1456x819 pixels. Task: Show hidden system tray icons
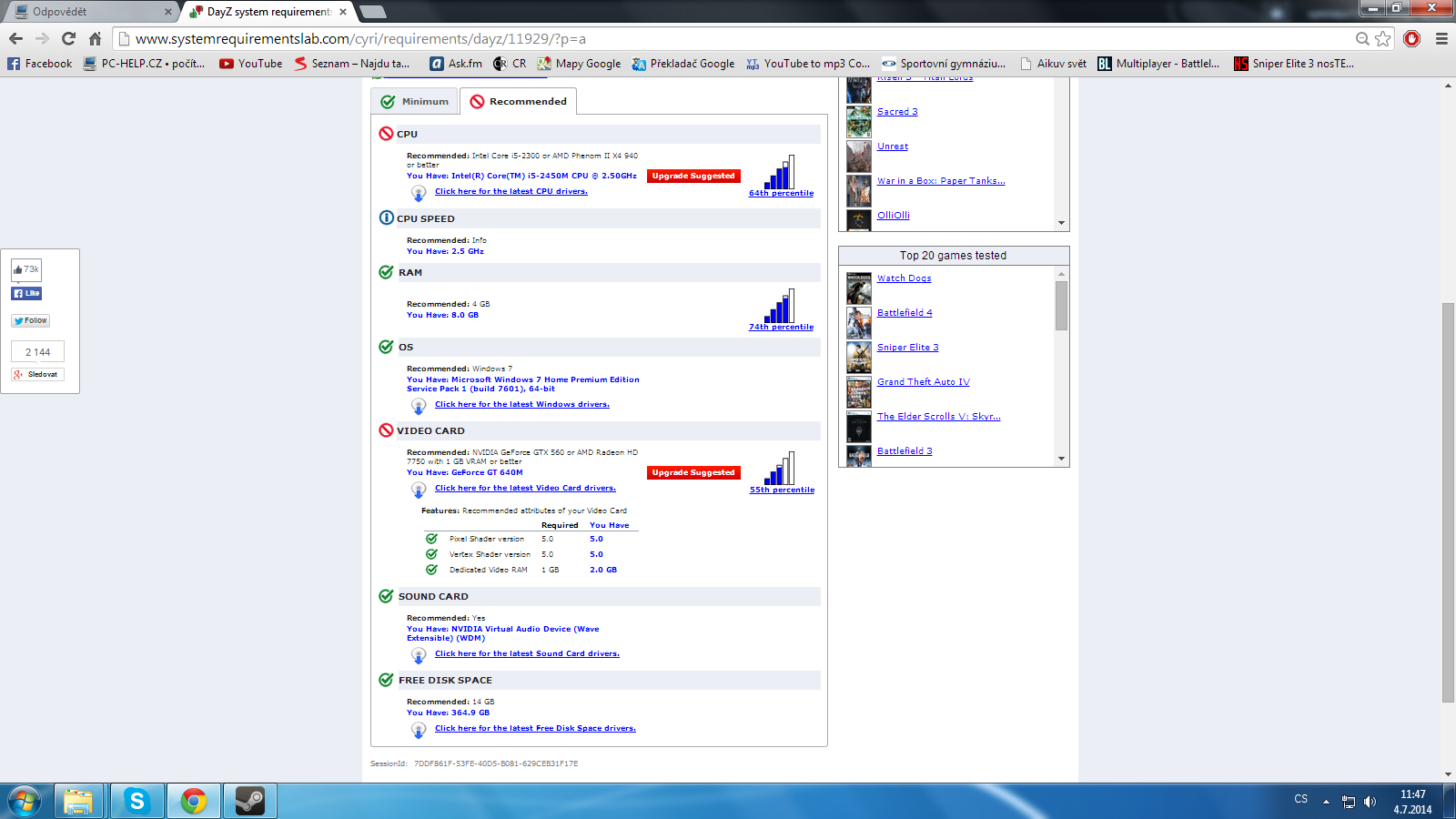1326,802
